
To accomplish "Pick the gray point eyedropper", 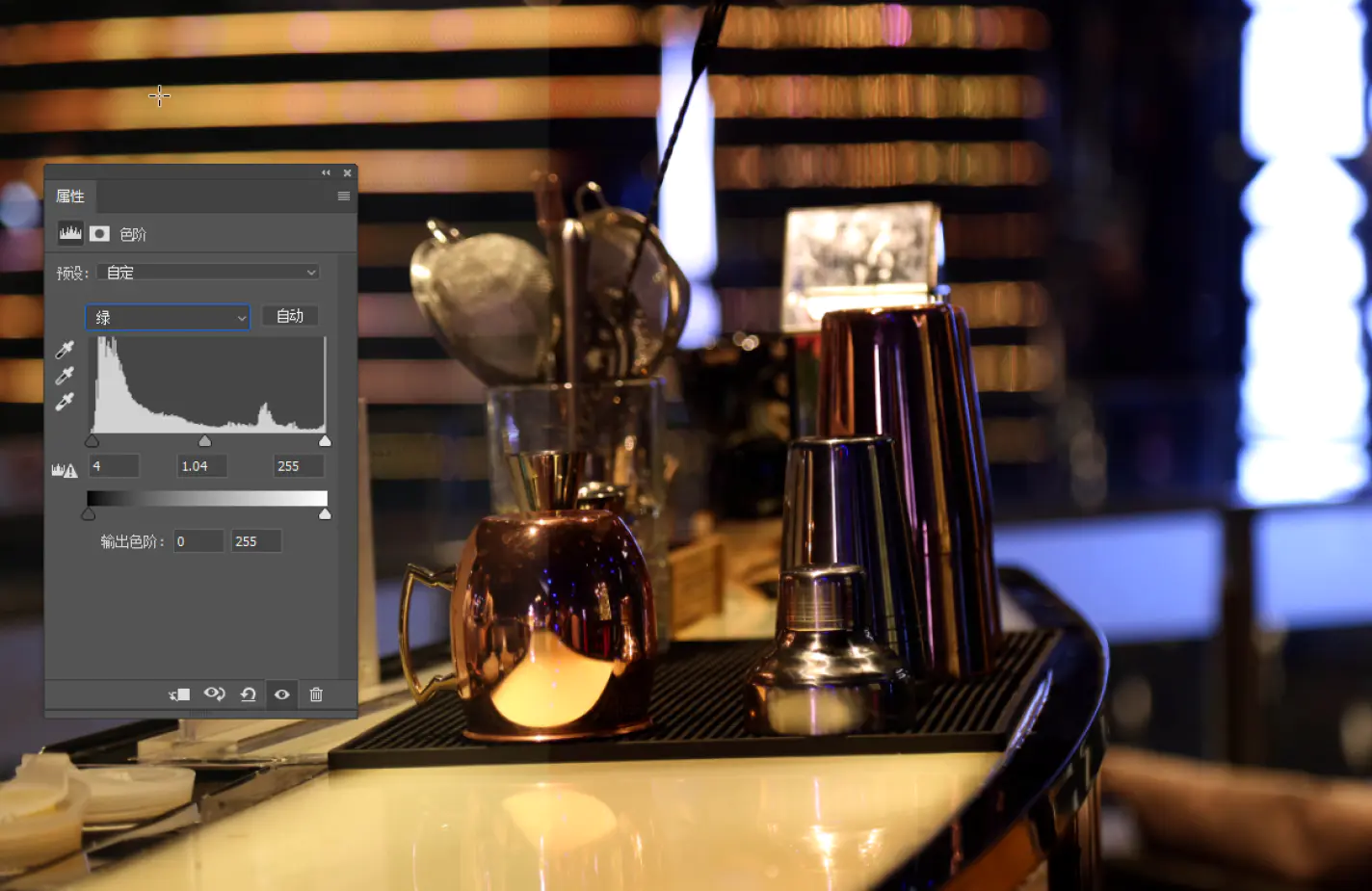I will click(65, 376).
